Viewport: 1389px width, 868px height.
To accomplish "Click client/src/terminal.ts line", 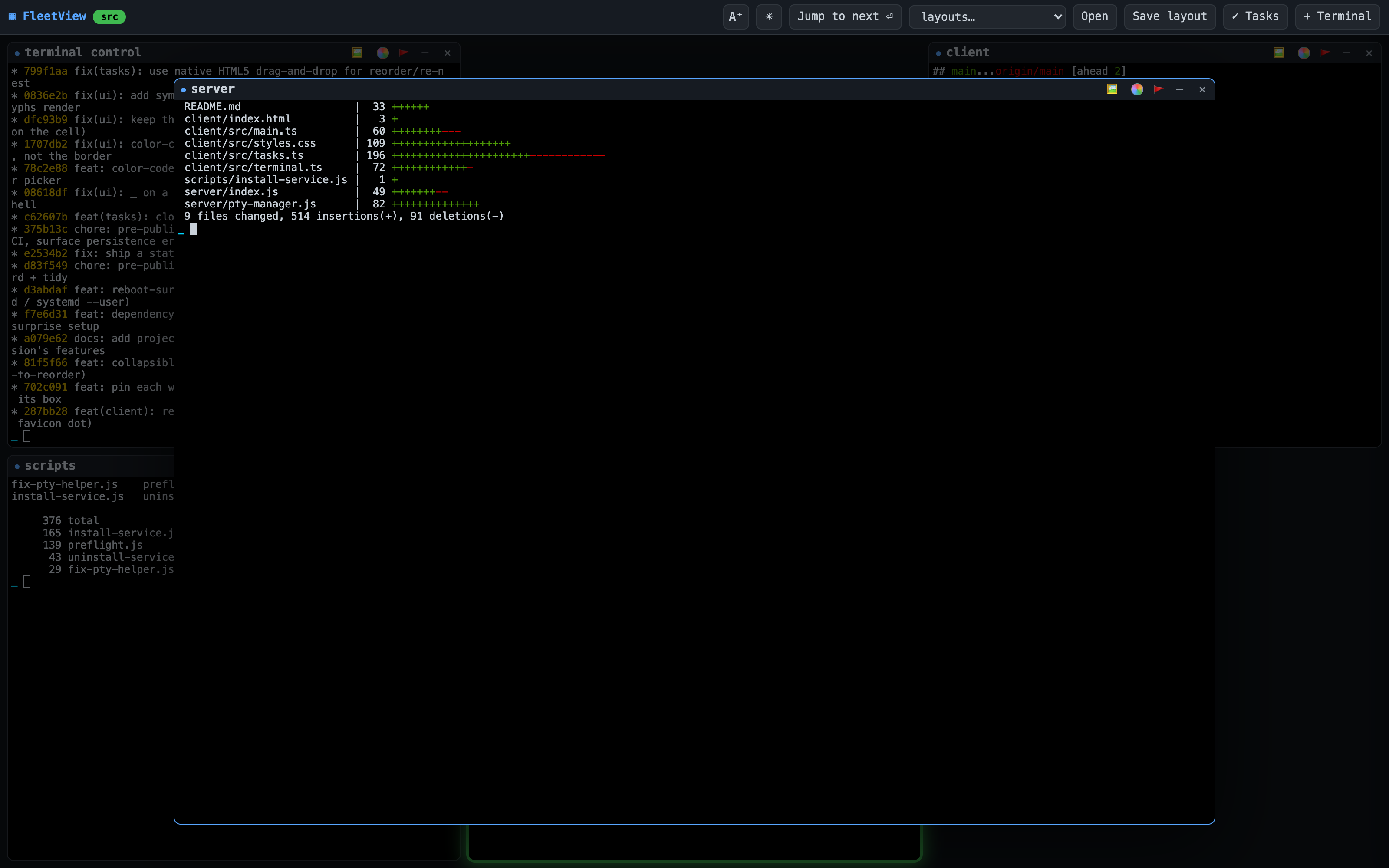I will 329,168.
